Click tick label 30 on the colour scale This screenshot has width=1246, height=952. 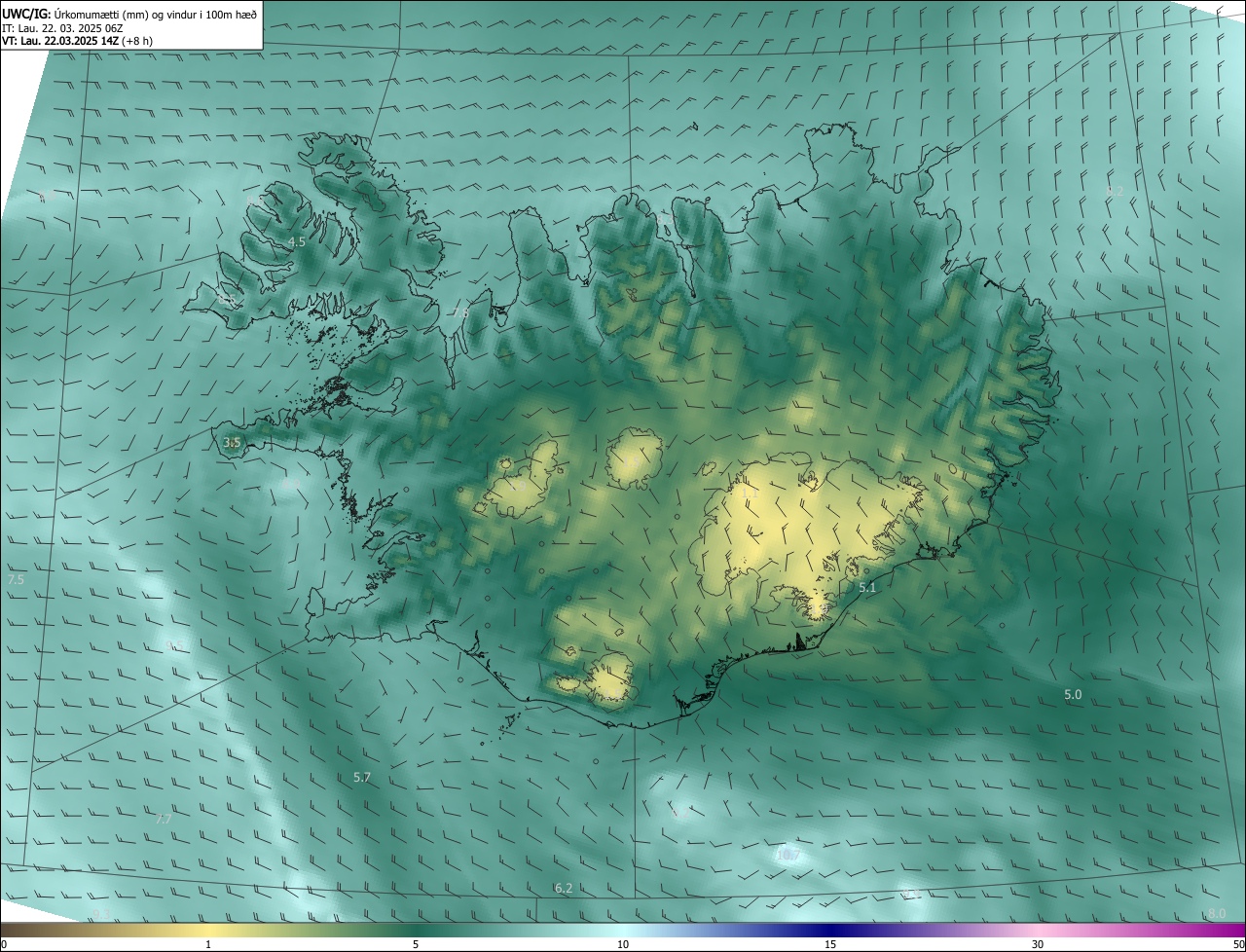tap(1038, 944)
